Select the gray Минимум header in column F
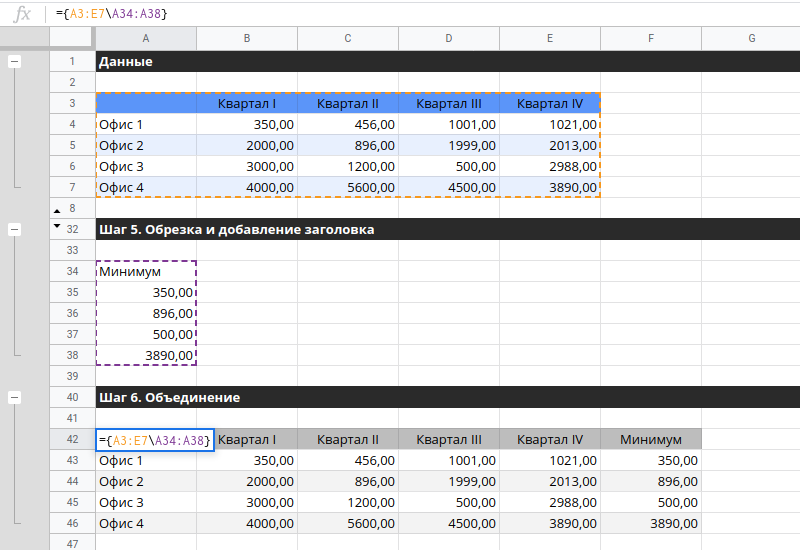800x550 pixels. (x=650, y=439)
